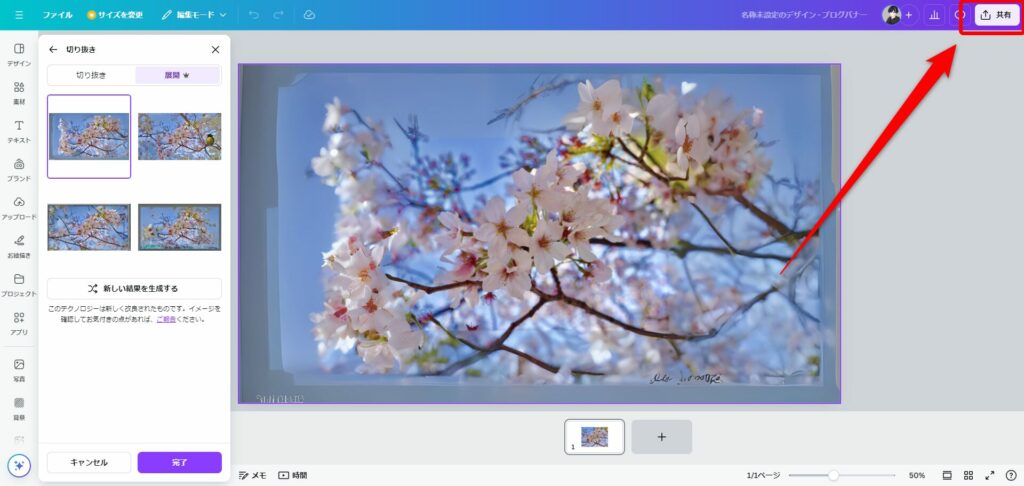Select the テキスト text tool
The width and height of the screenshot is (1024, 486).
coord(19,131)
